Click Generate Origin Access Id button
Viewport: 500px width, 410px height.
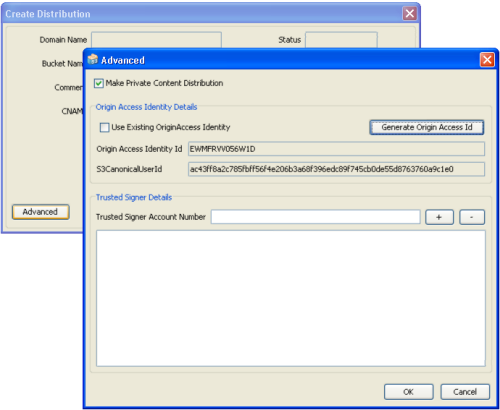[427, 127]
